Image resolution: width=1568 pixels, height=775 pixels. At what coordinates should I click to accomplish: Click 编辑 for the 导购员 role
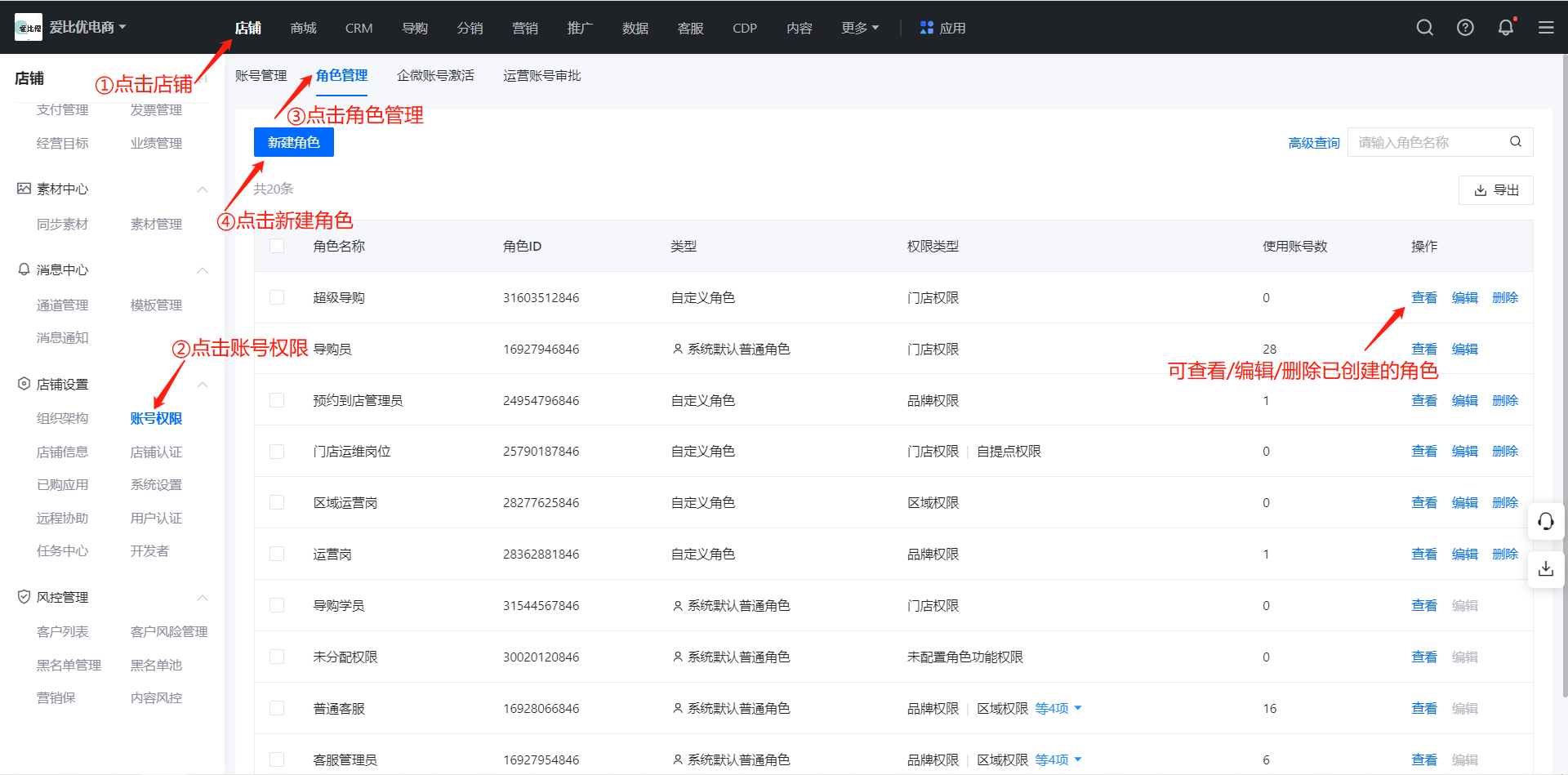(x=1465, y=349)
